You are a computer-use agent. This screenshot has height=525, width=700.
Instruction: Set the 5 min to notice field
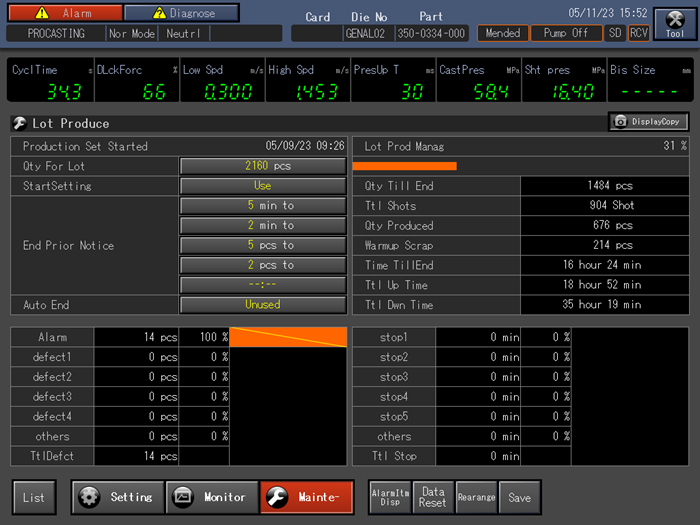(x=262, y=206)
